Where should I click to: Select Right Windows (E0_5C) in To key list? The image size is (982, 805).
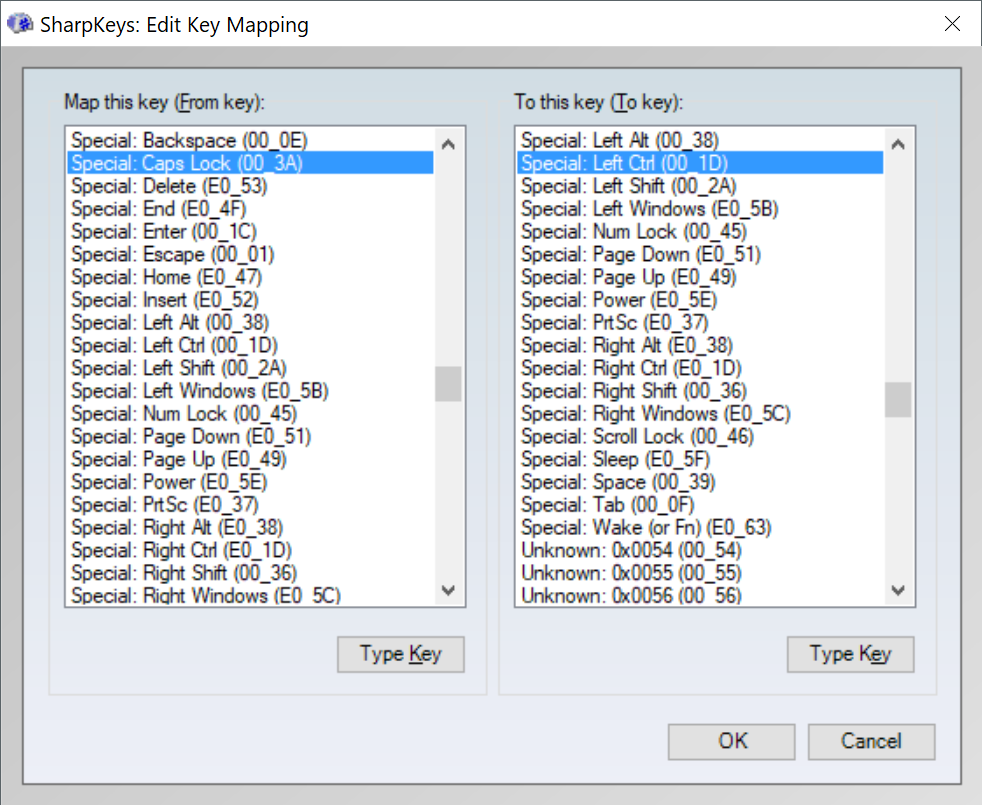[x=700, y=413]
